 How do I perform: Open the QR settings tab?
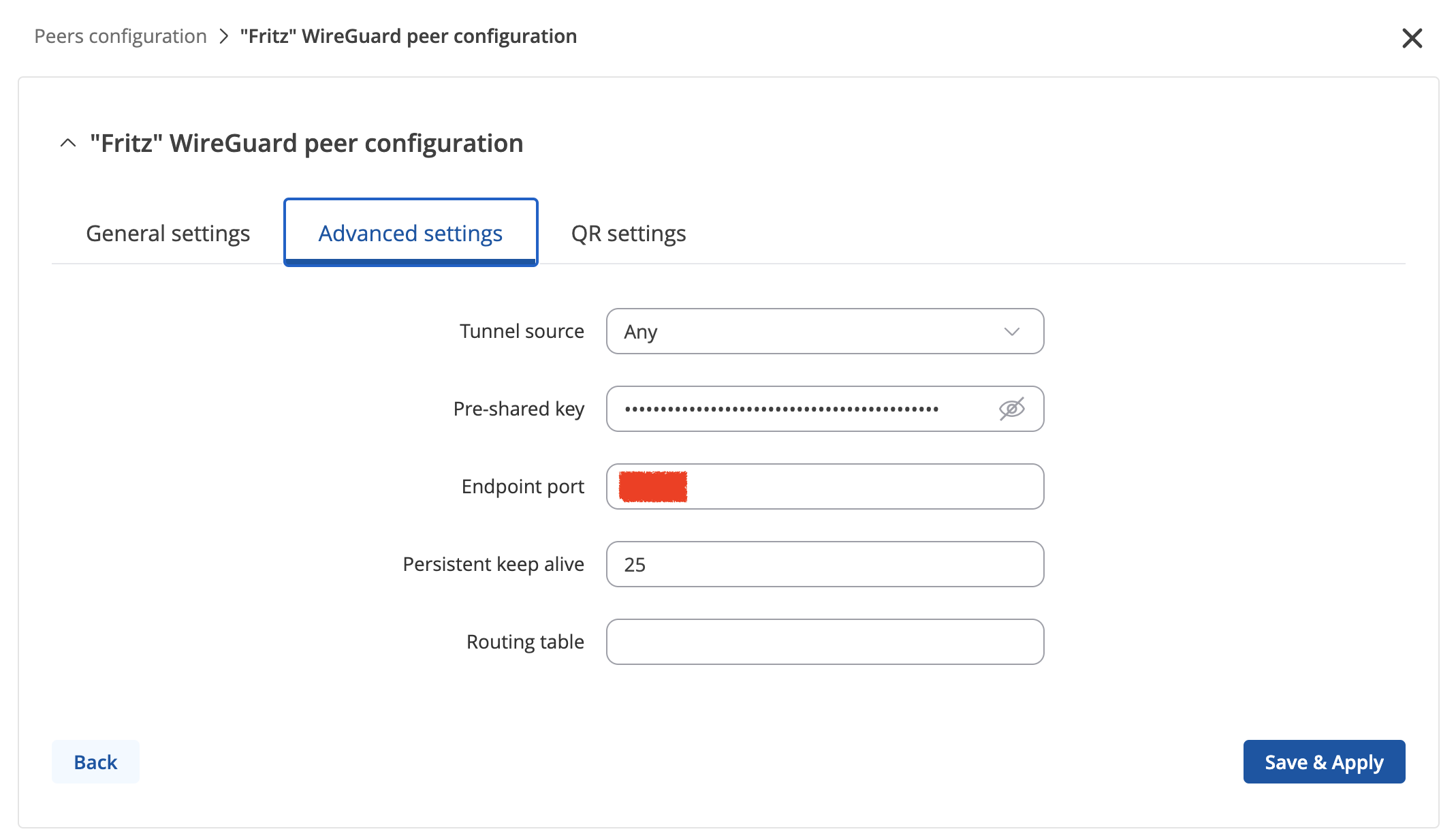pyautogui.click(x=629, y=233)
